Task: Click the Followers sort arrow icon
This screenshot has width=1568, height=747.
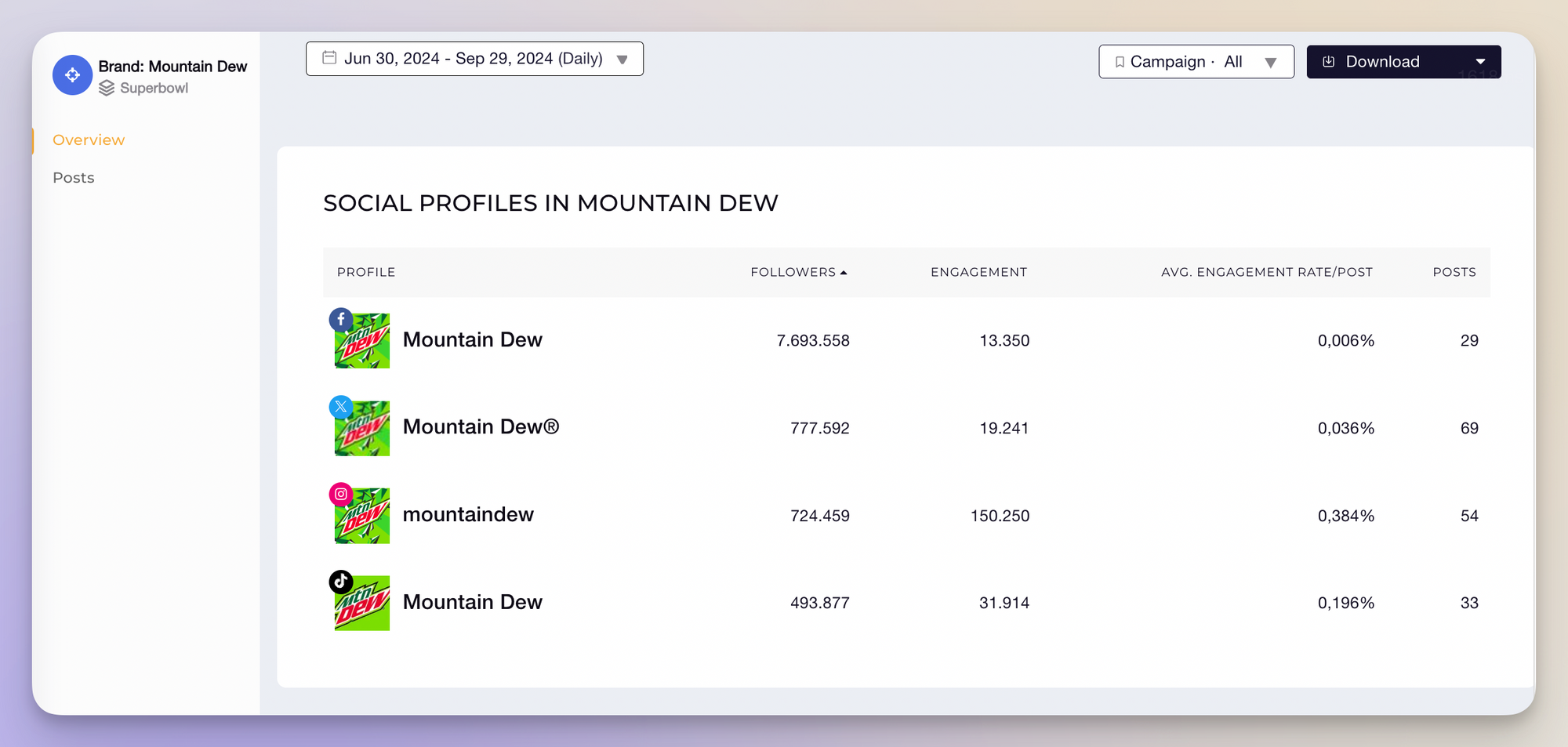Action: click(844, 273)
